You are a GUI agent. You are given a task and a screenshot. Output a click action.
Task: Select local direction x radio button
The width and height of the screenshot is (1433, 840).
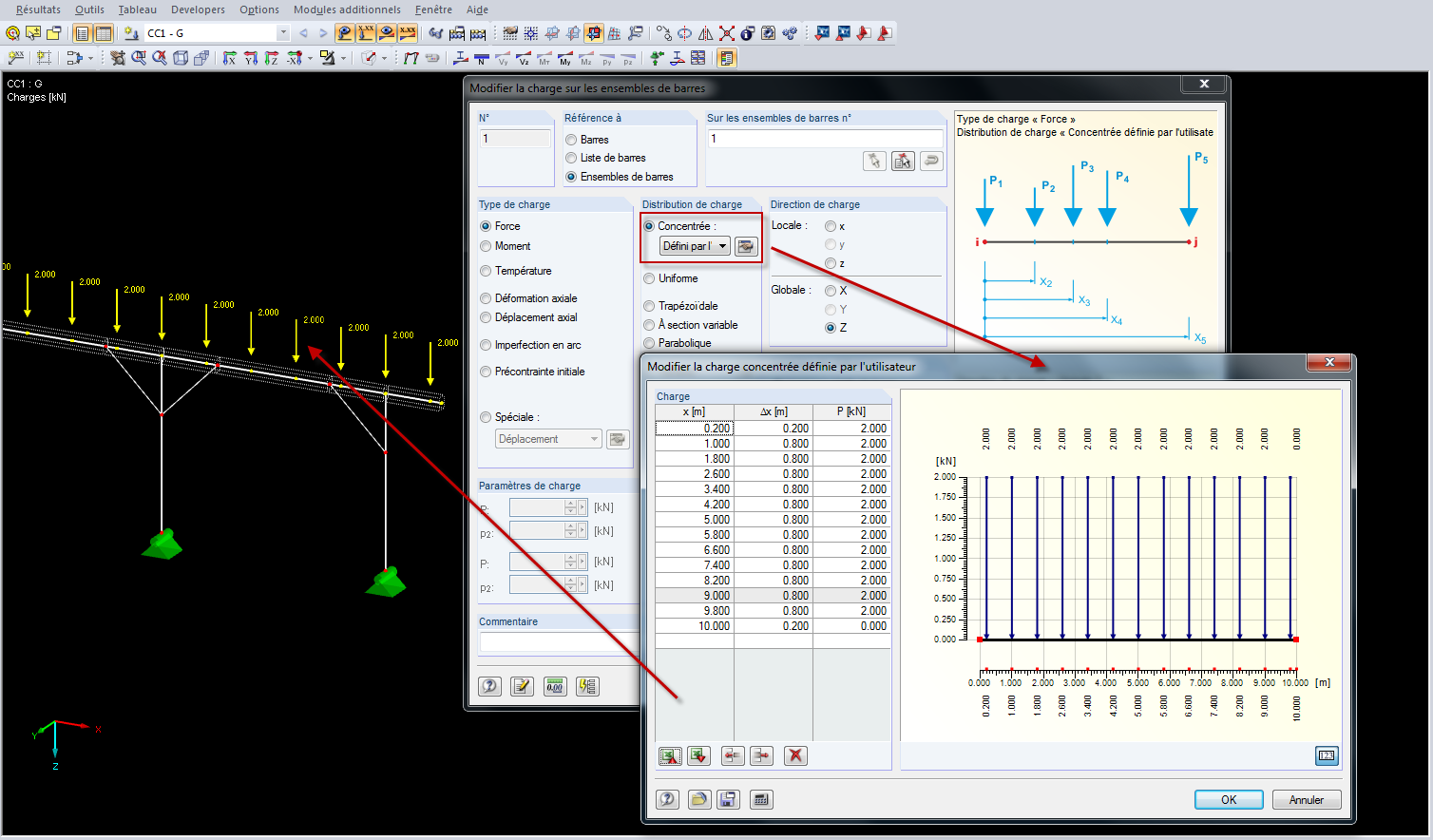tap(831, 226)
